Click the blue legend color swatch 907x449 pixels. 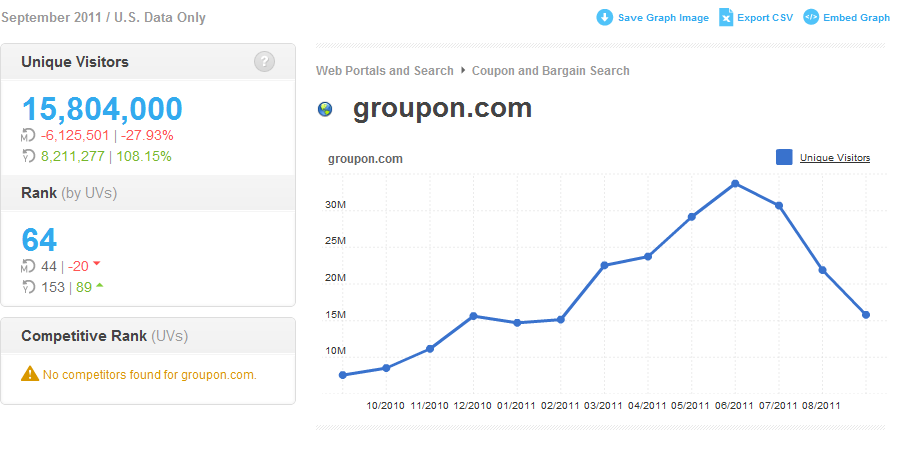[x=784, y=157]
